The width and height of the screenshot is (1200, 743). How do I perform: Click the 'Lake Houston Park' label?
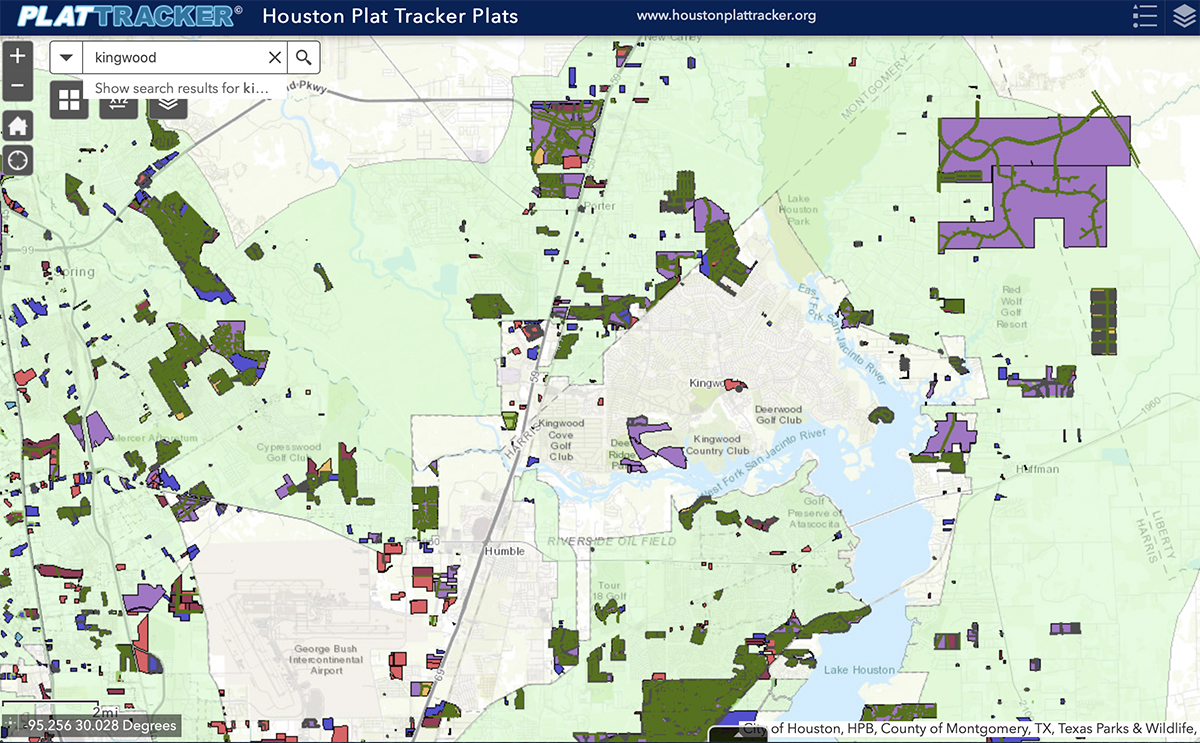[x=800, y=209]
